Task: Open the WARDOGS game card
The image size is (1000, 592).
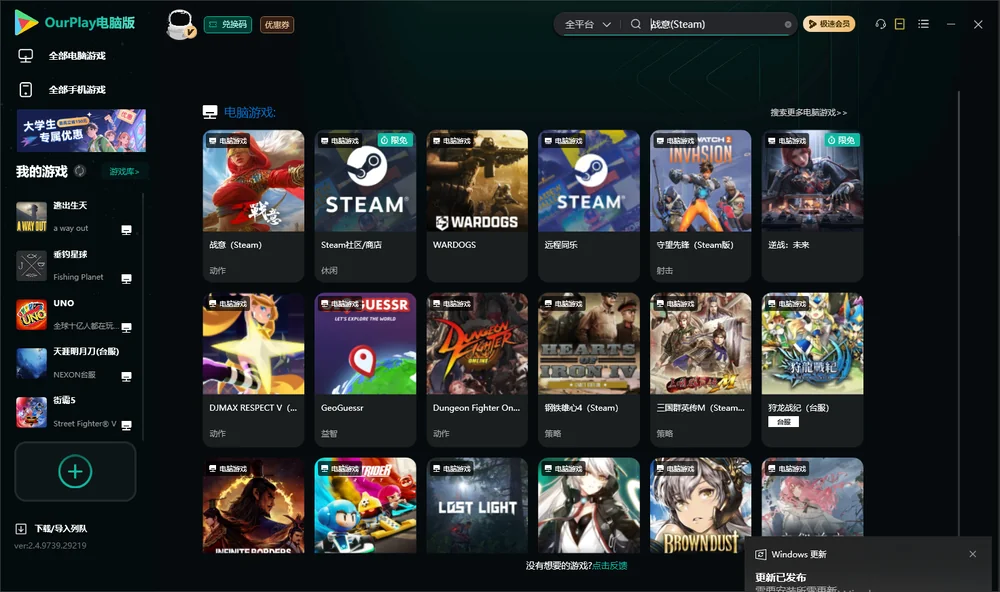Action: 477,206
